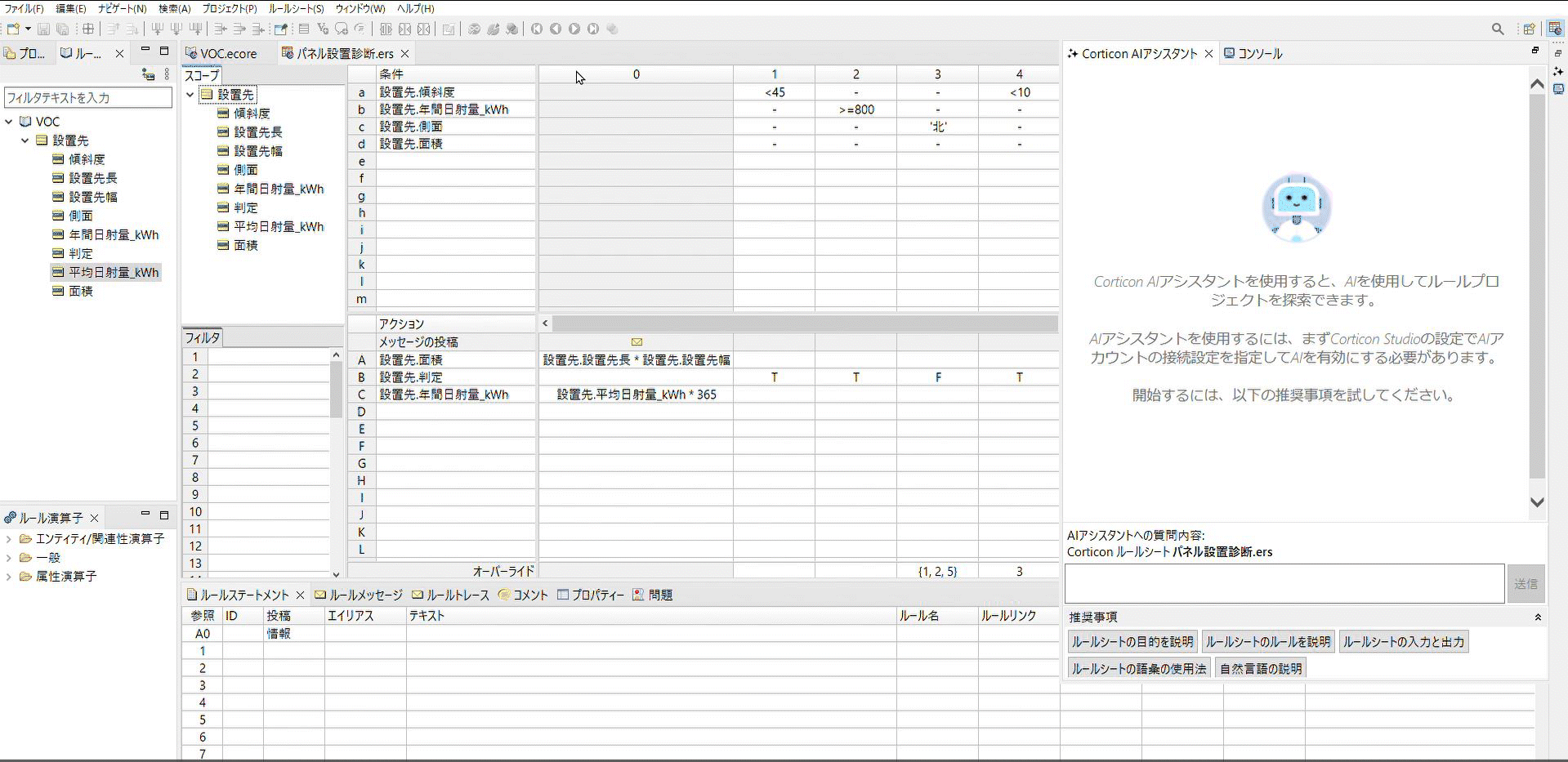
Task: Open the ルールシート(S) menu
Action: coord(296,8)
